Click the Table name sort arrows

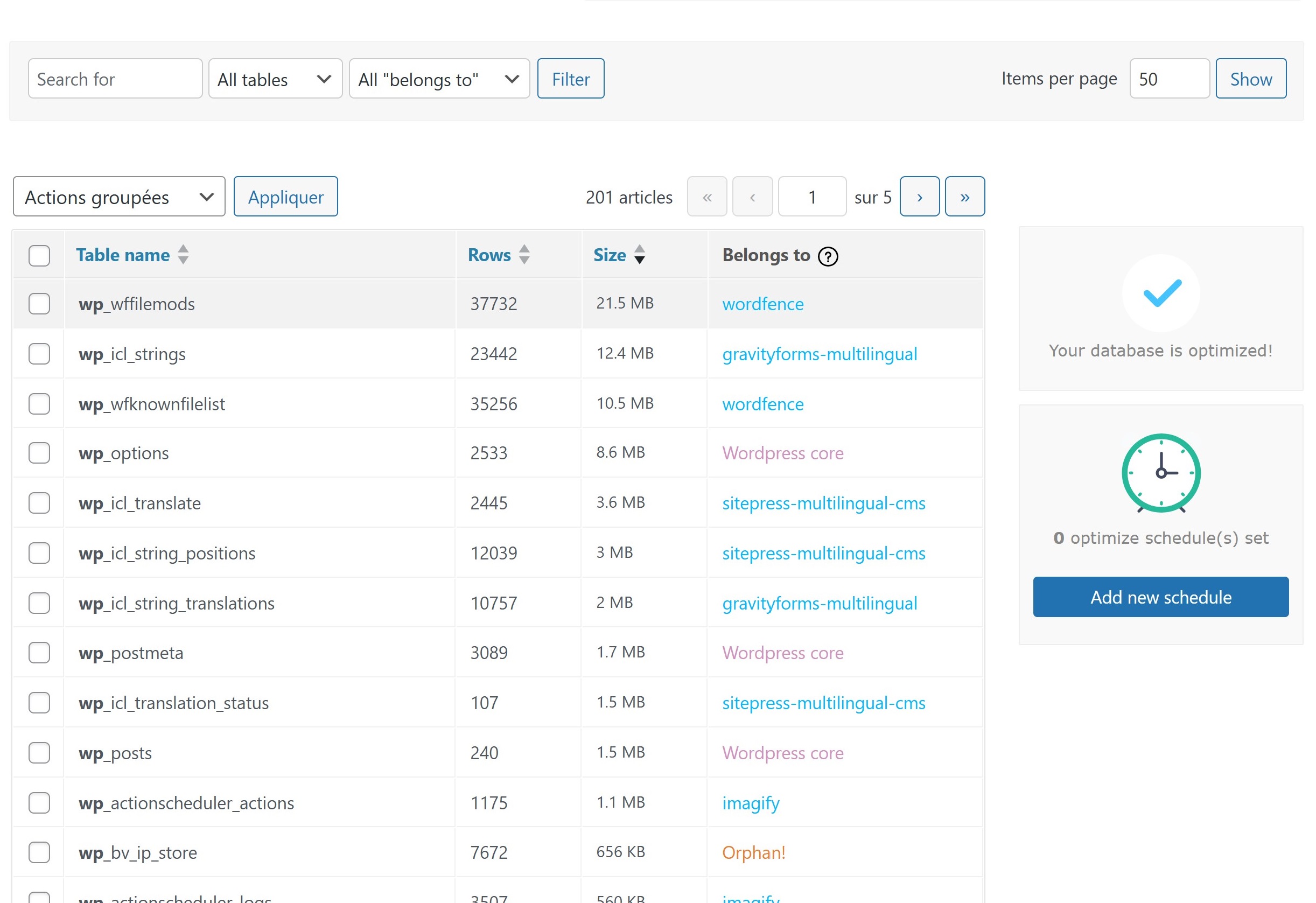point(183,255)
